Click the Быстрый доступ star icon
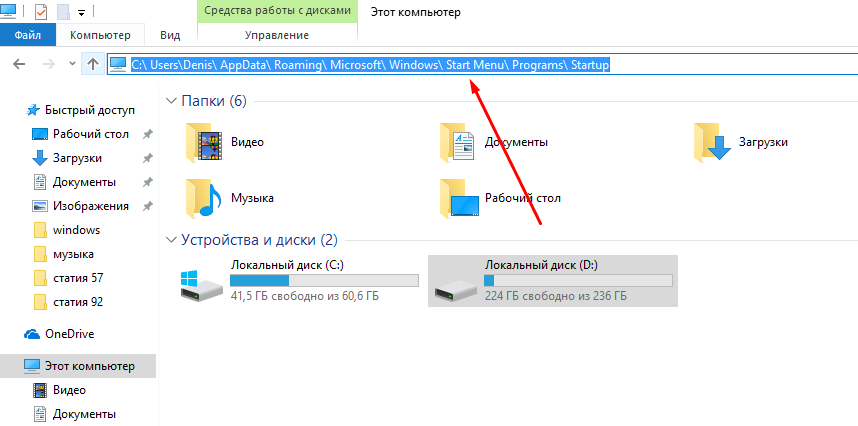Screen dimensions: 858x426 click(33, 110)
